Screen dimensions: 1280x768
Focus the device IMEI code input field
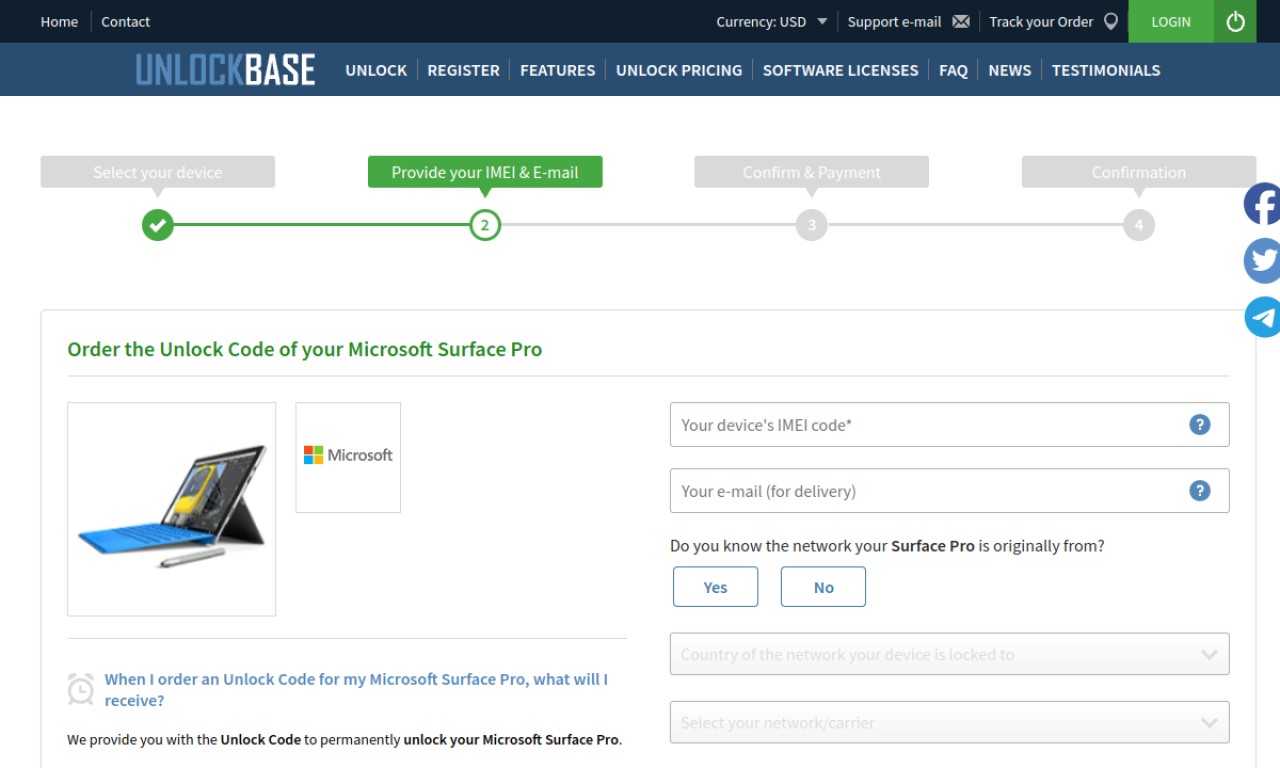coord(950,425)
